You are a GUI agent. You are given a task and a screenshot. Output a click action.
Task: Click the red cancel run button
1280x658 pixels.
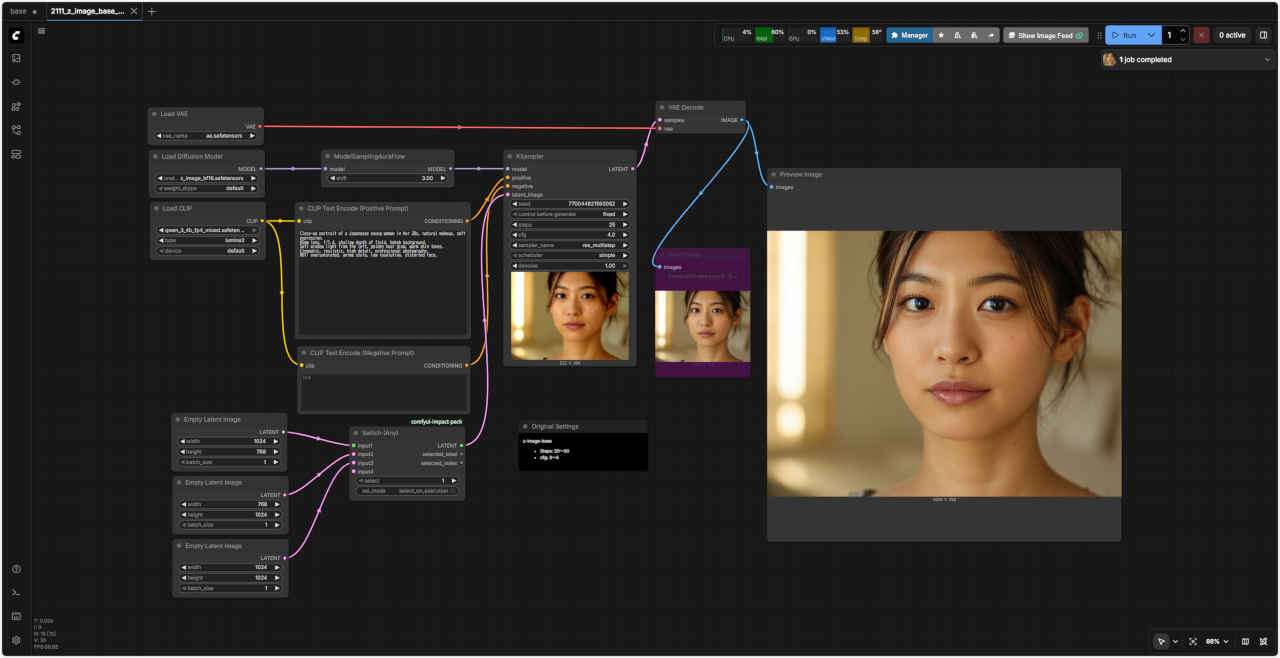click(1201, 35)
